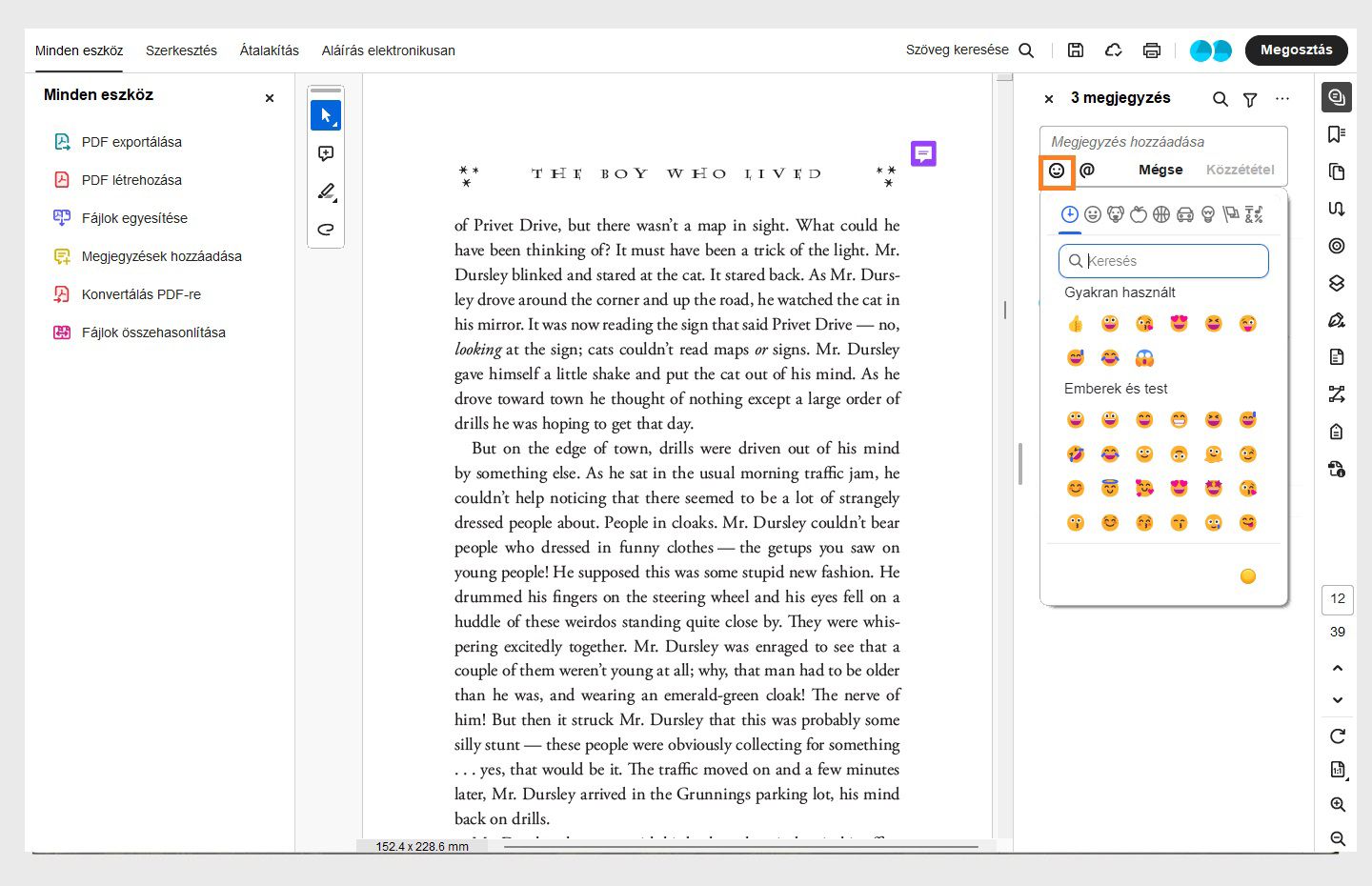Open the Átalakítás tab
Image resolution: width=1372 pixels, height=886 pixels.
coord(270,50)
